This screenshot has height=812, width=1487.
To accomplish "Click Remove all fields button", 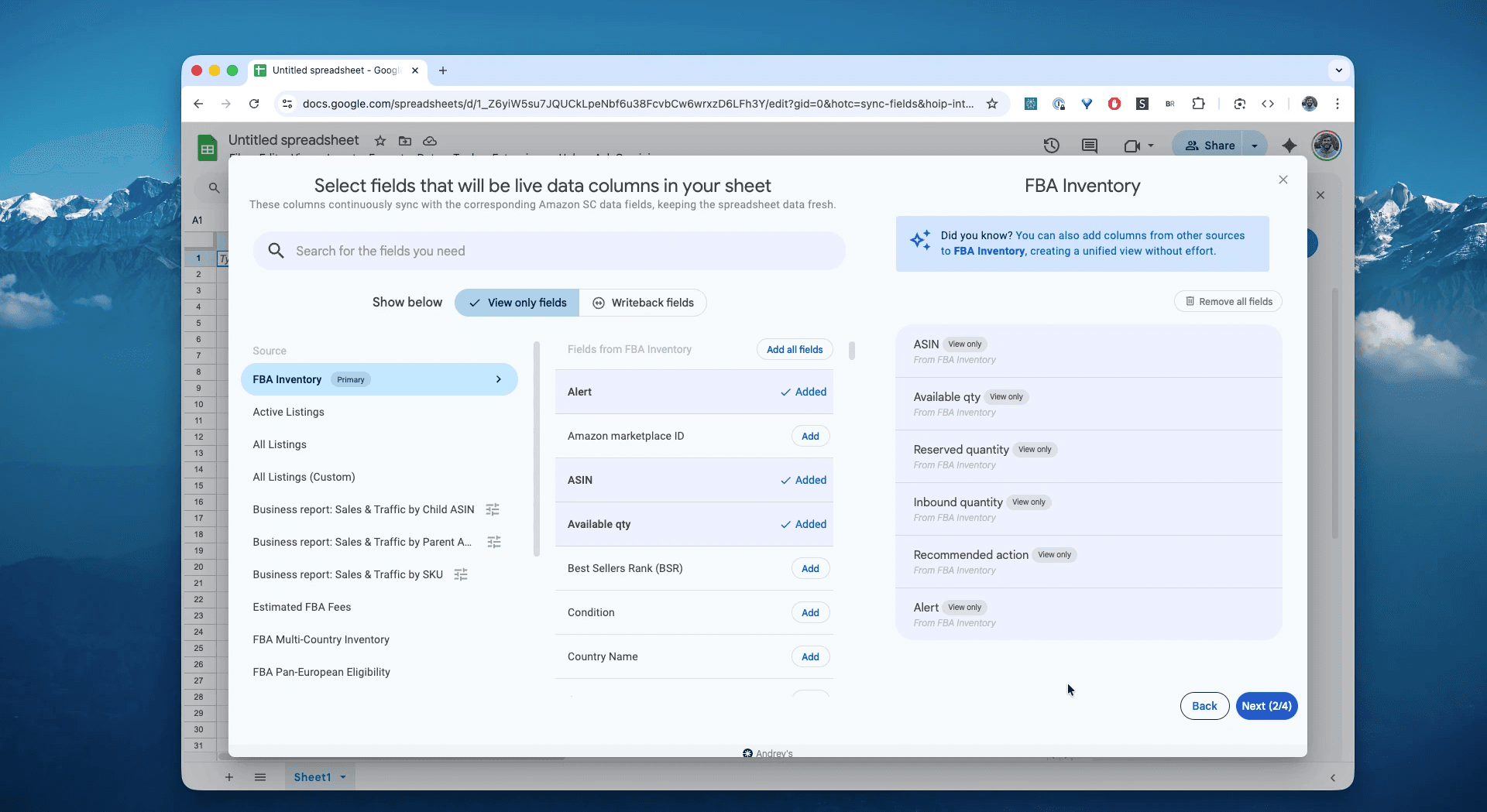I will tap(1228, 301).
